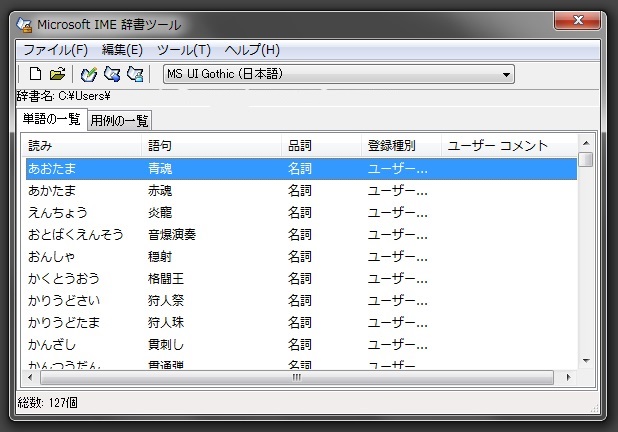
Task: Select the えんちょう row
Action: click(301, 213)
